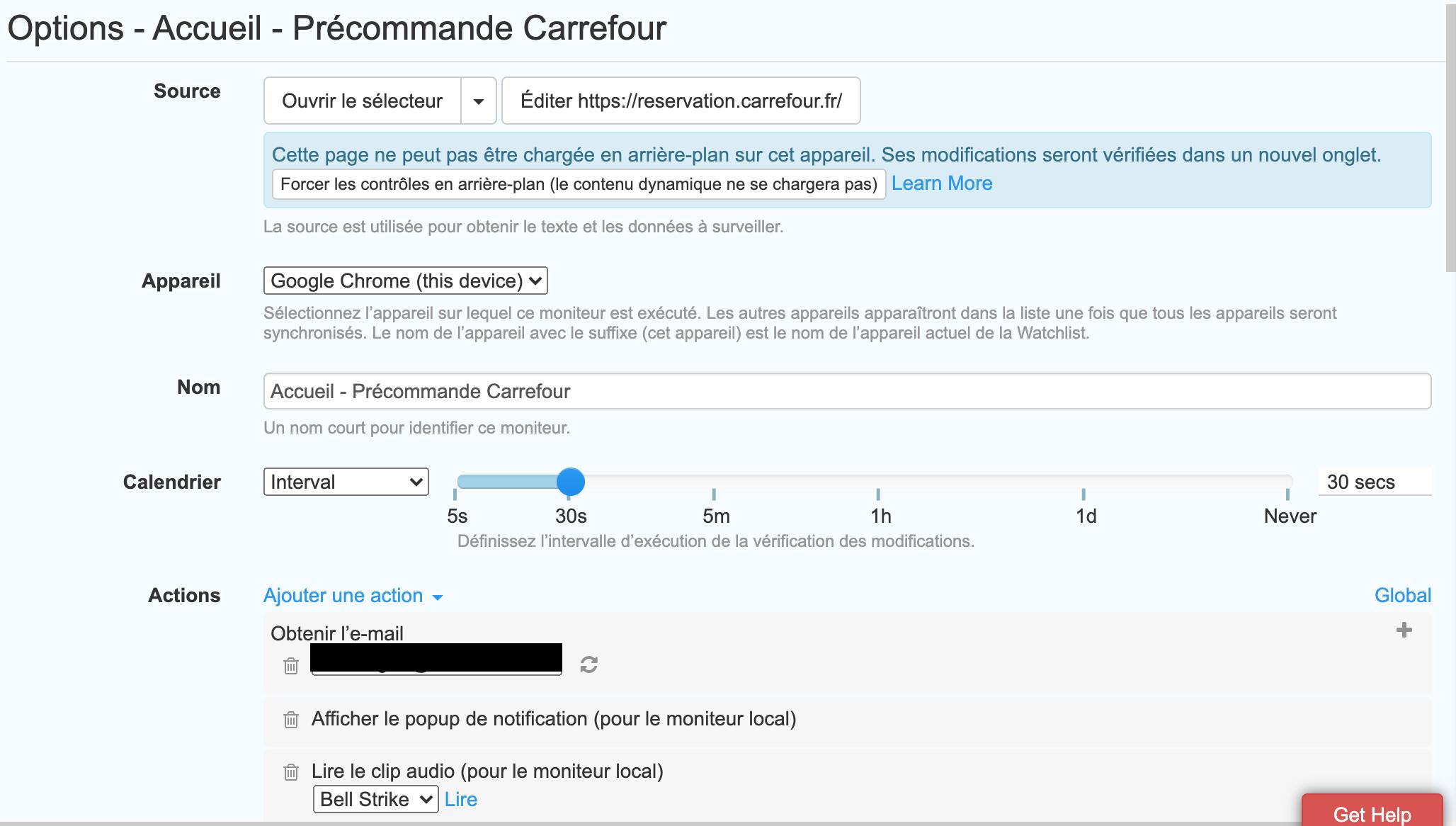The width and height of the screenshot is (1456, 826).
Task: Open the Global actions link
Action: point(1403,596)
